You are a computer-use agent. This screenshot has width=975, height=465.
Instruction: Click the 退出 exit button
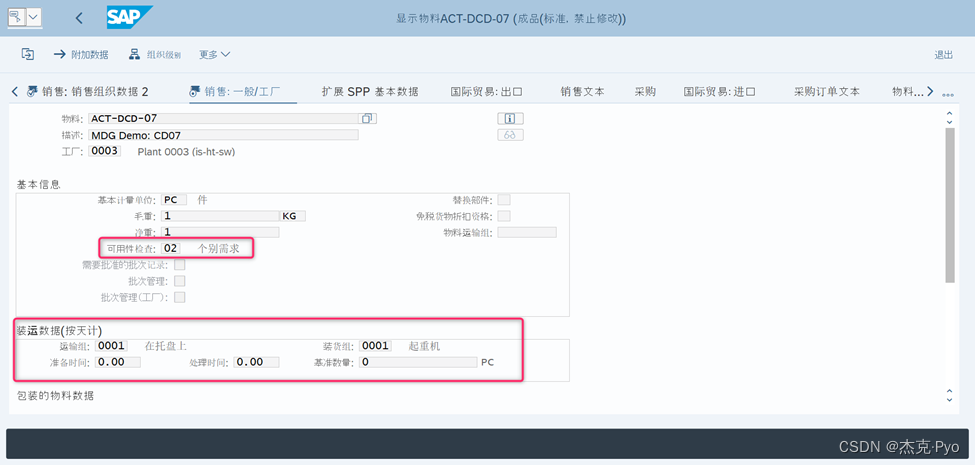coord(943,55)
